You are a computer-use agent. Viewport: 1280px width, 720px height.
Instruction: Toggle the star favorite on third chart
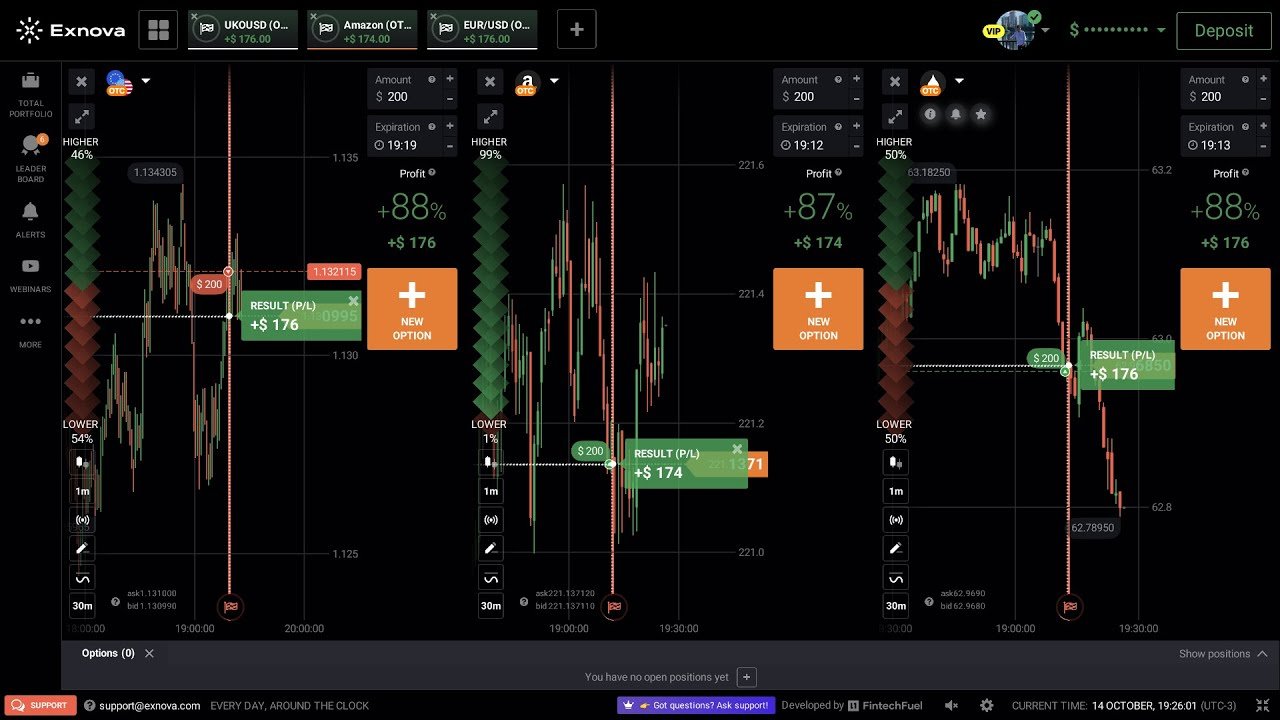pyautogui.click(x=981, y=114)
